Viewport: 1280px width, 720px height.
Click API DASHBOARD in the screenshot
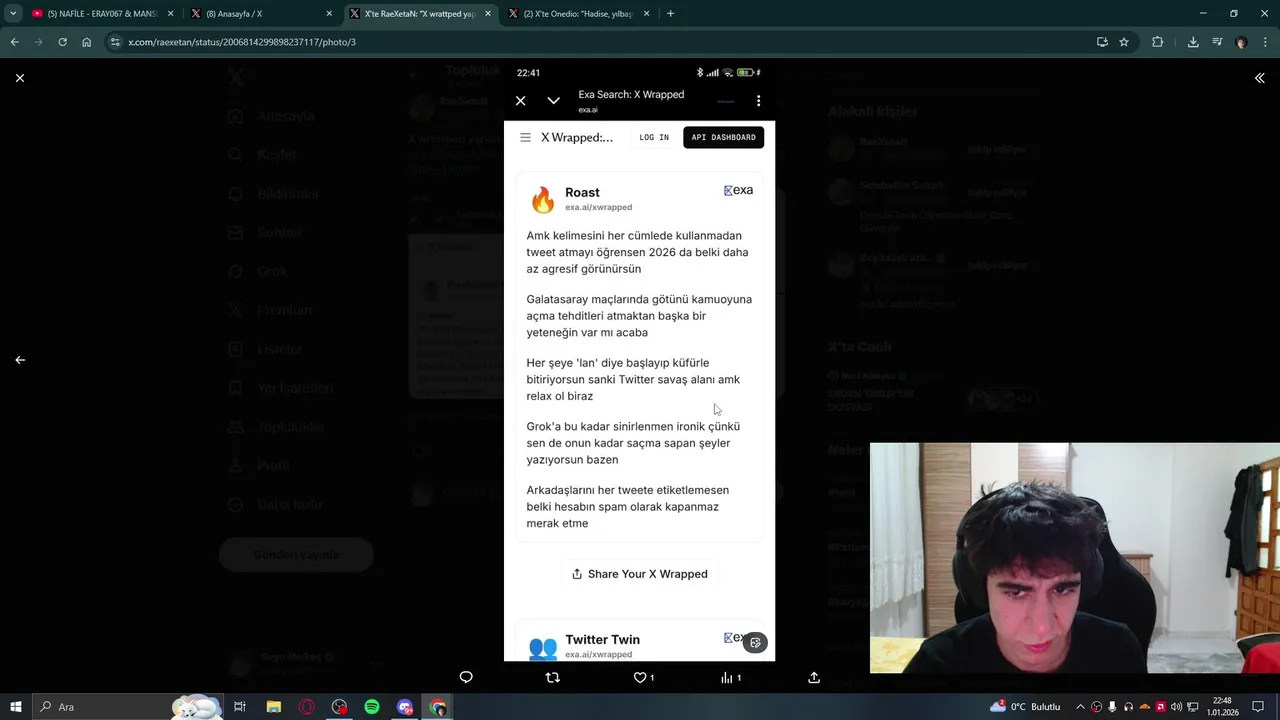pos(724,138)
